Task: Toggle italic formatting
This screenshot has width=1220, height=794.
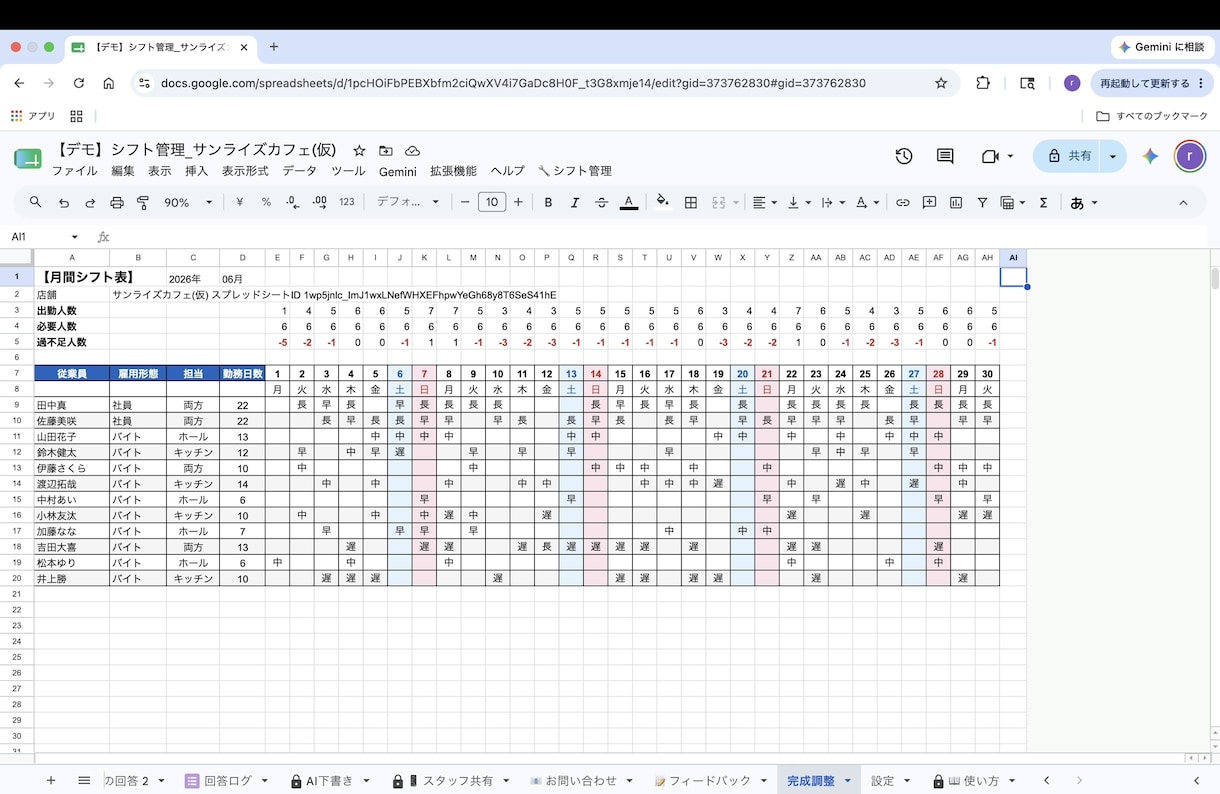Action: [575, 202]
